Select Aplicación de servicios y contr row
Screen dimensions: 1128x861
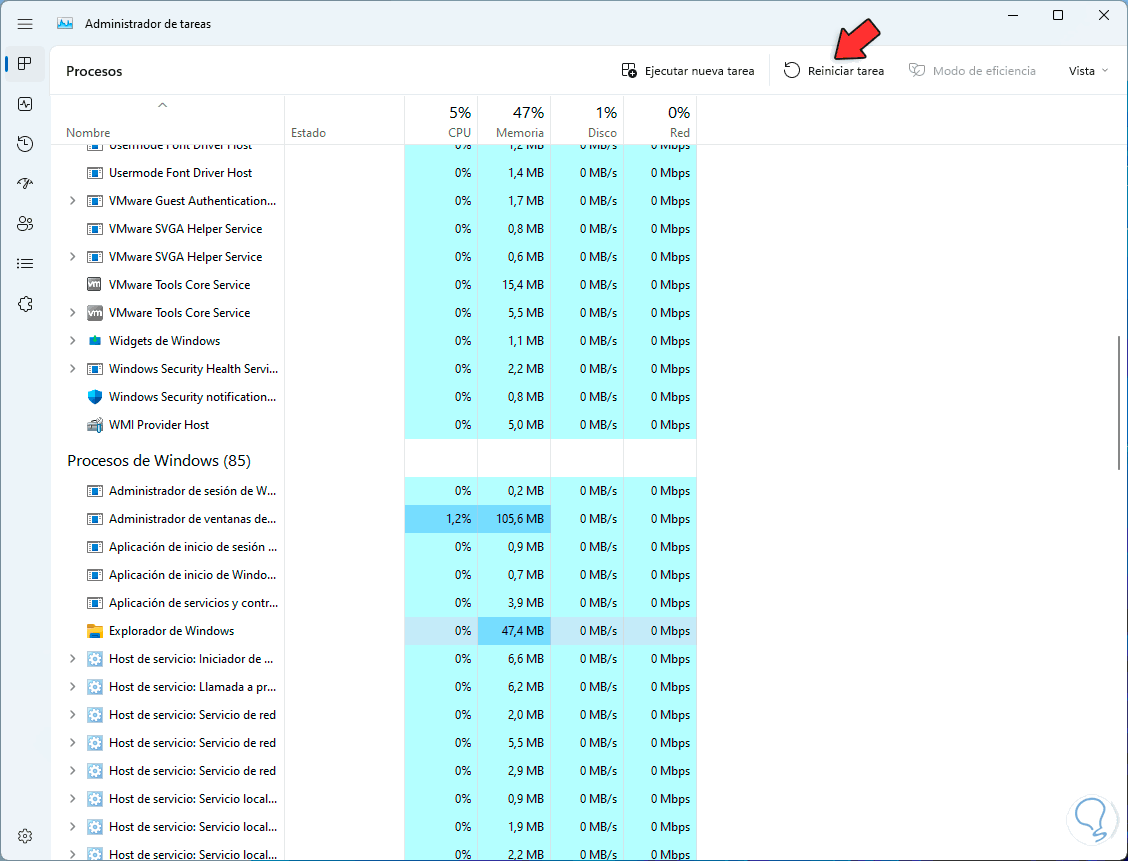(373, 603)
